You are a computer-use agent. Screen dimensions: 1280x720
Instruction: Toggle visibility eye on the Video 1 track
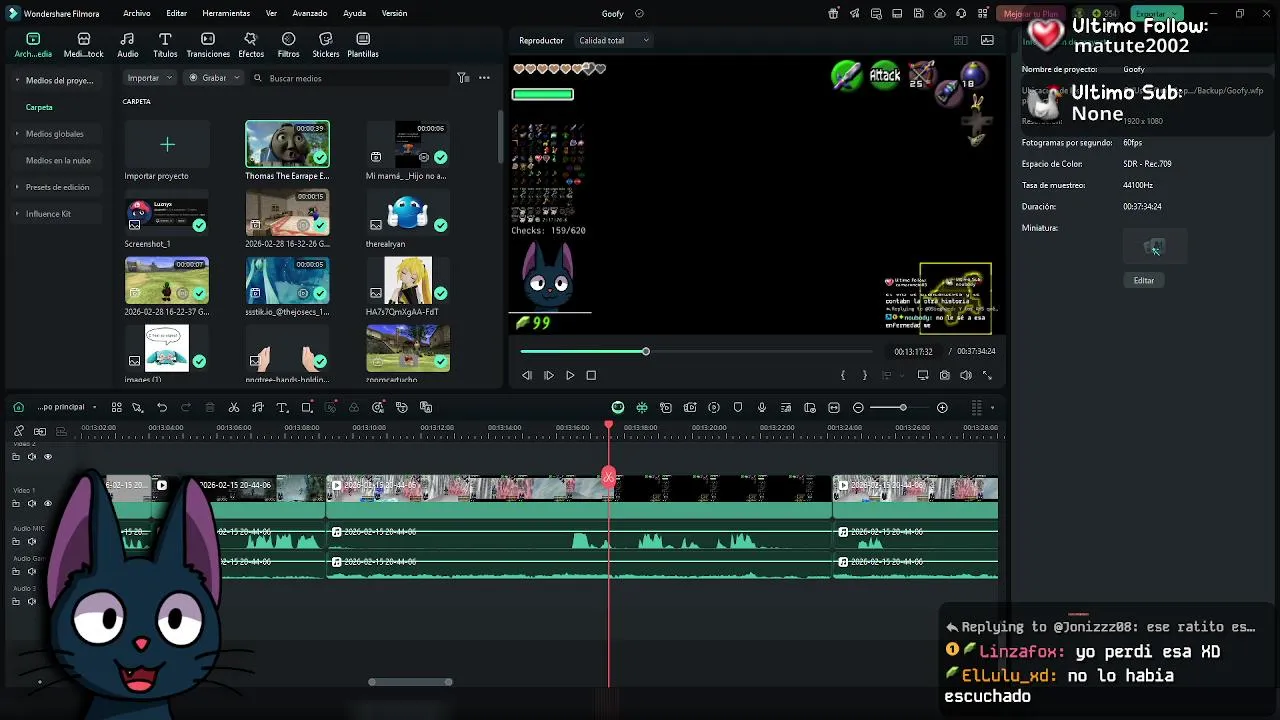(47, 504)
